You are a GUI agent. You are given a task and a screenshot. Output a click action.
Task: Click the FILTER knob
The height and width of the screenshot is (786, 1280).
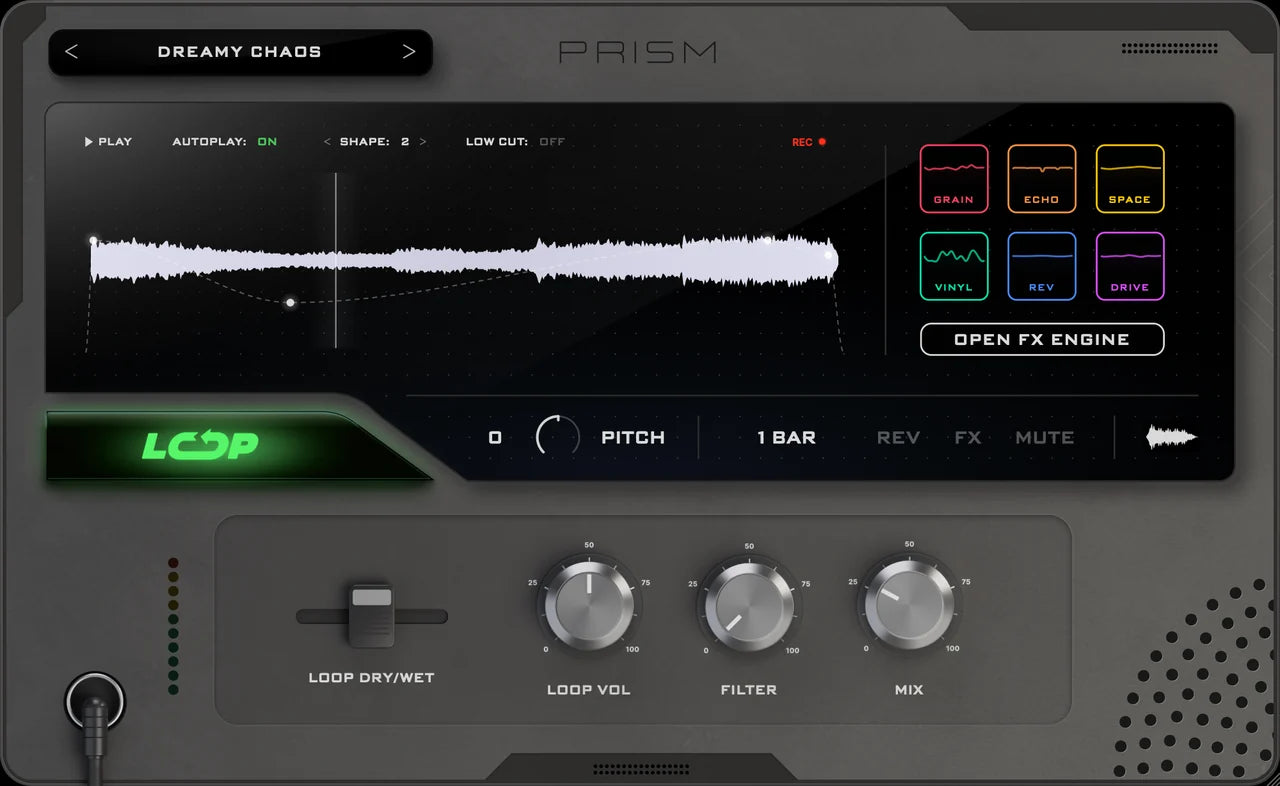[x=749, y=607]
